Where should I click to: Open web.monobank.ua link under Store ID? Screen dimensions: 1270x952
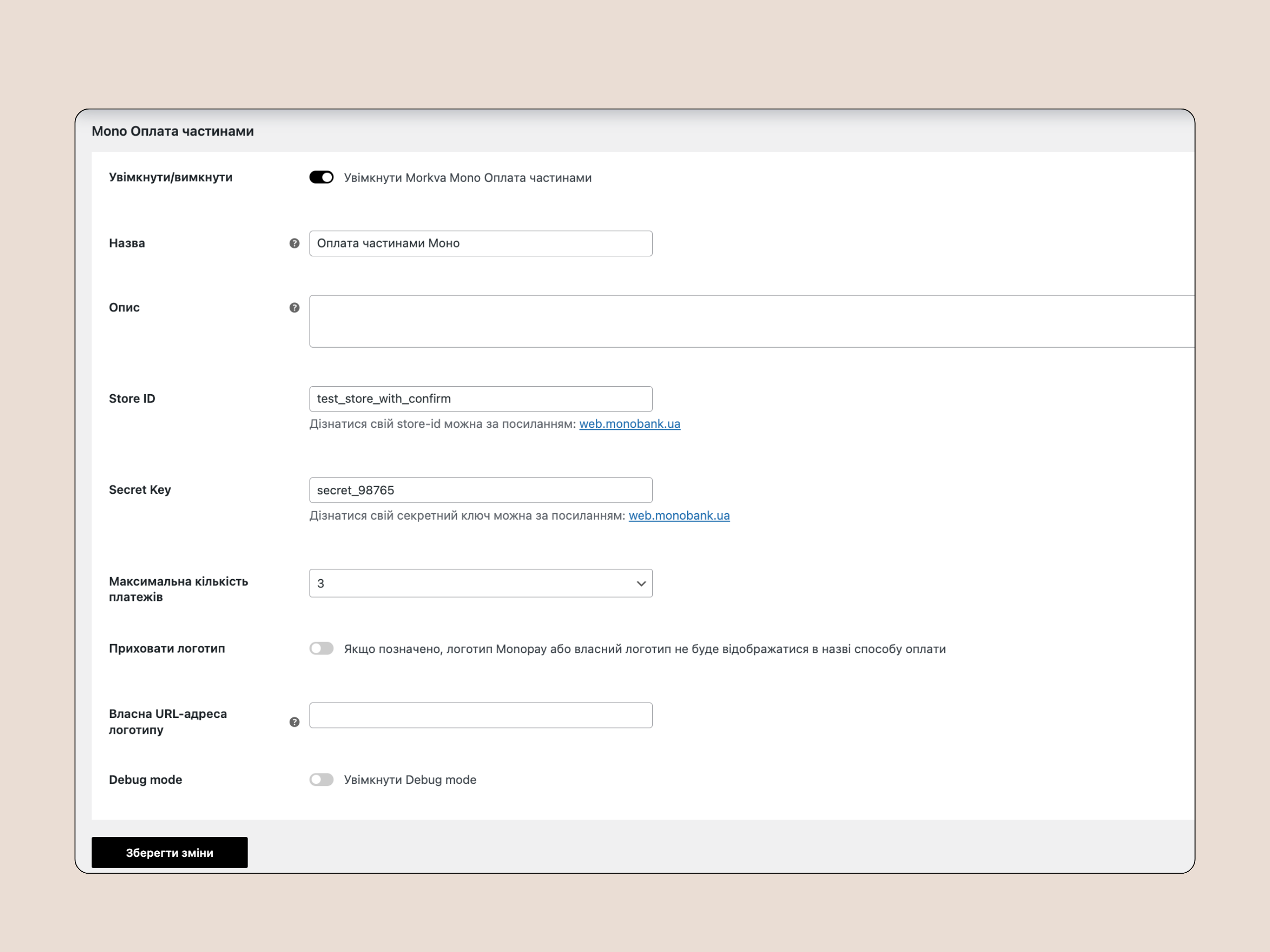coord(629,424)
